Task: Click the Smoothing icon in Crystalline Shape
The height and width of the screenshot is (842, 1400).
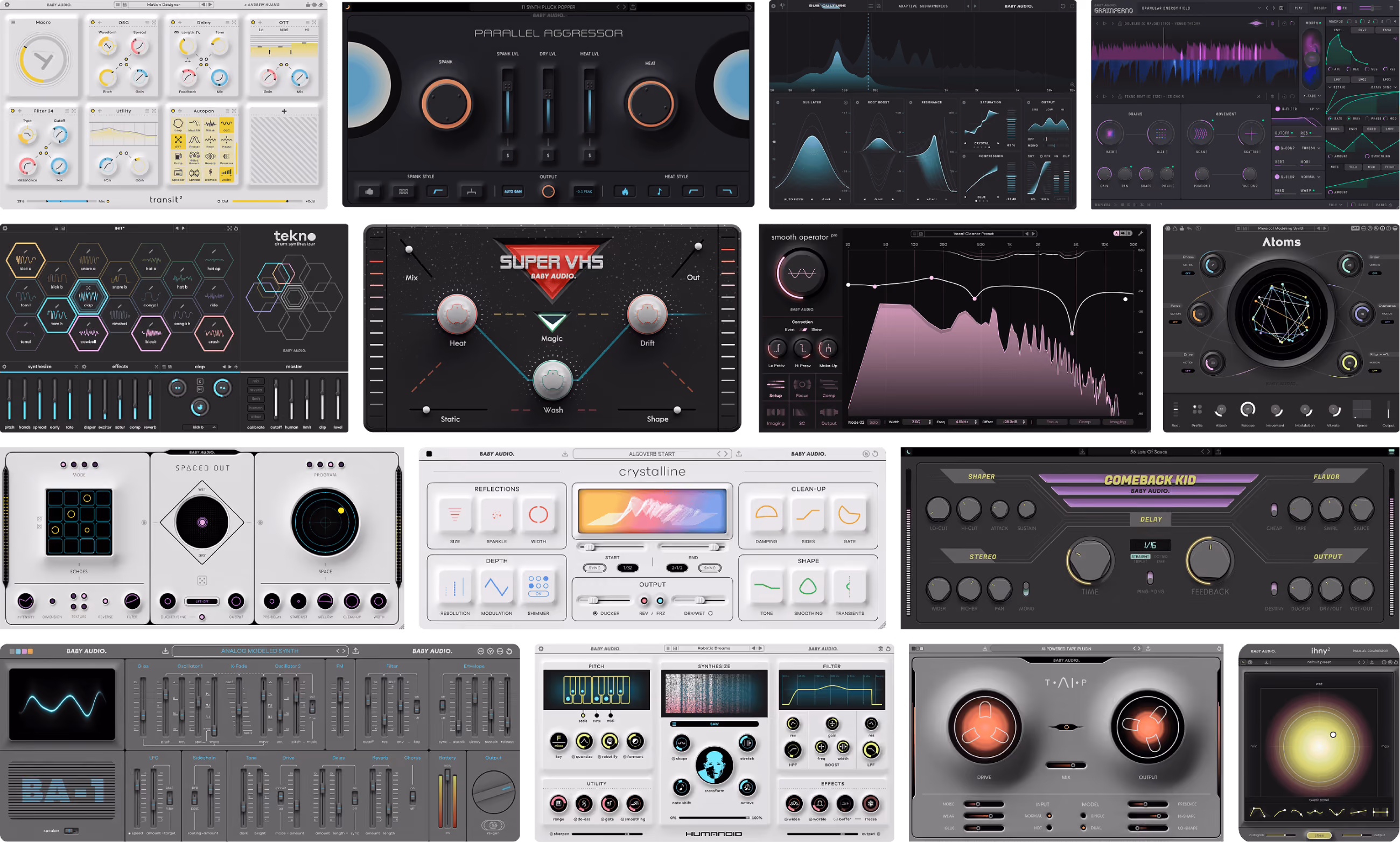Action: pyautogui.click(x=808, y=587)
